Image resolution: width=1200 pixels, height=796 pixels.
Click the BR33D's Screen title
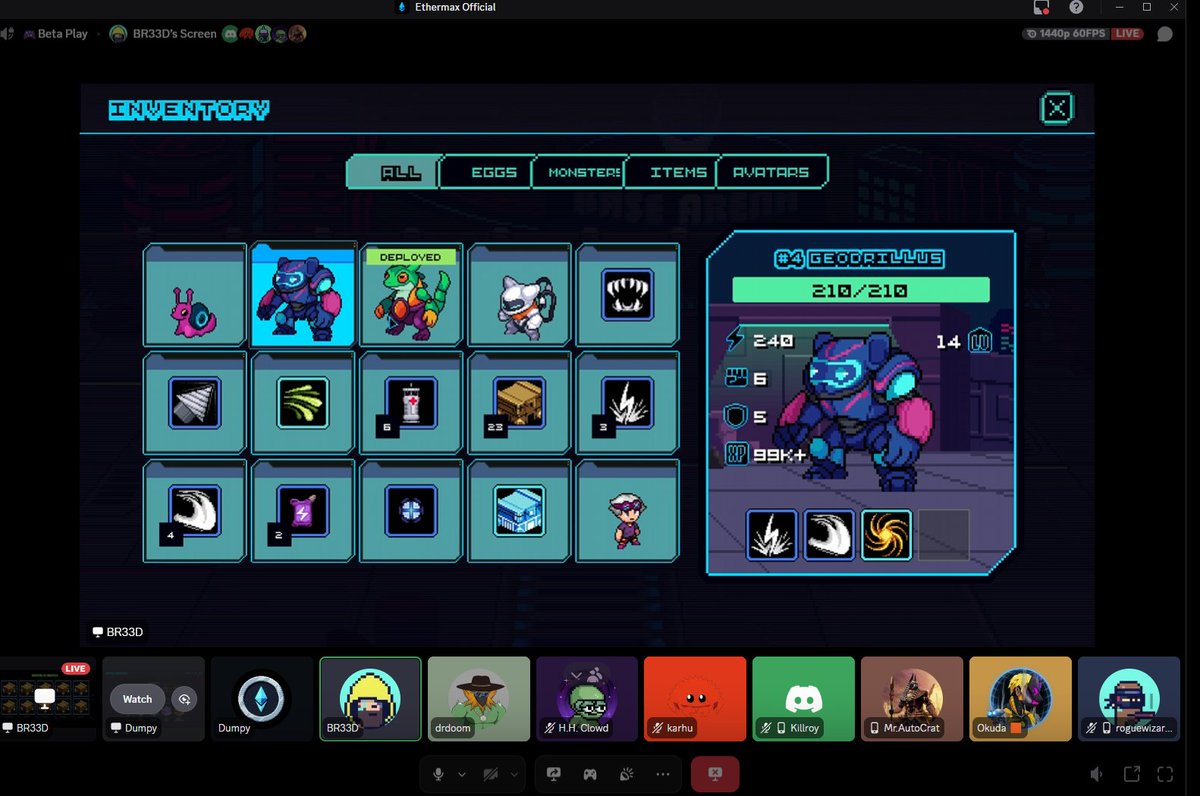pyautogui.click(x=174, y=33)
